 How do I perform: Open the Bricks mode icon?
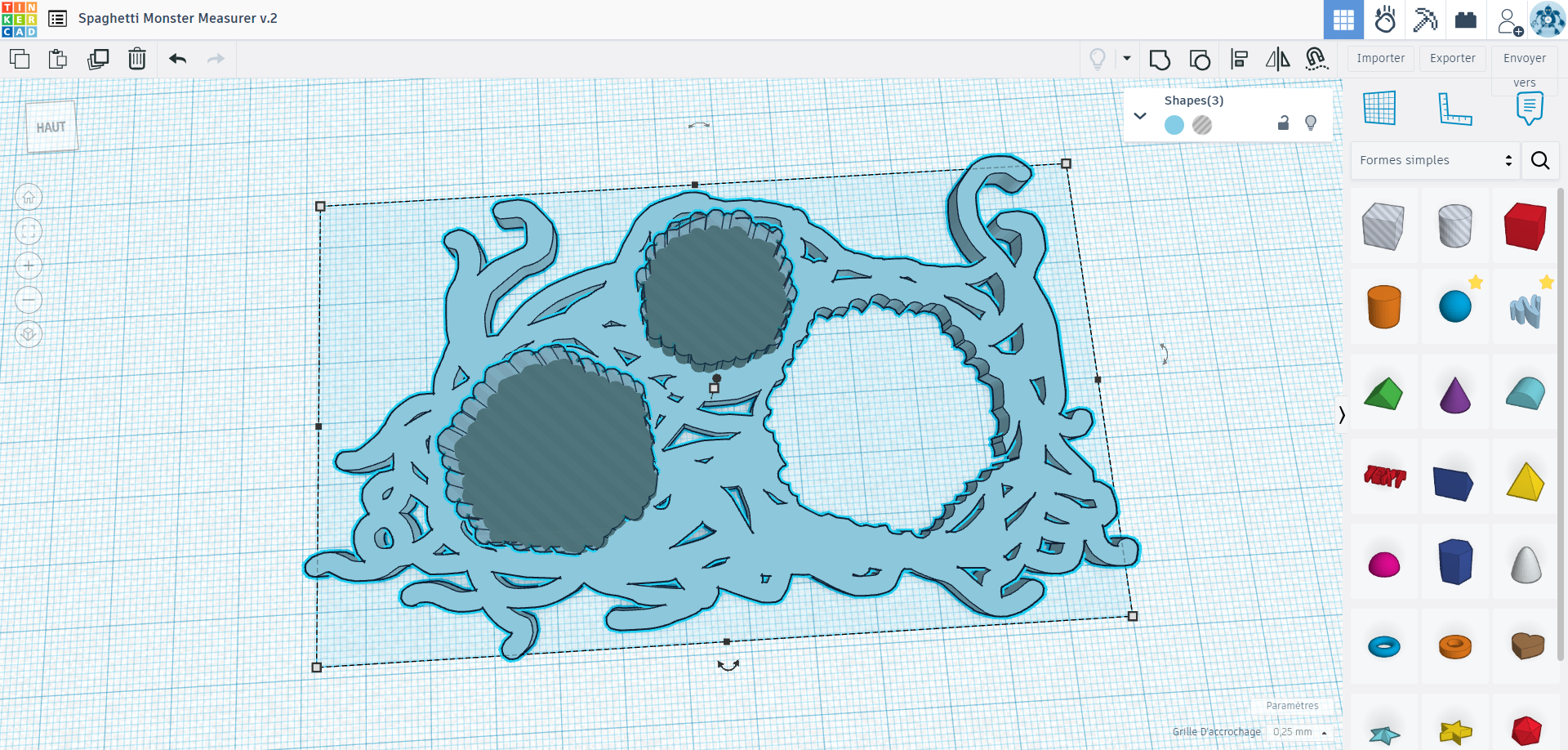click(1466, 20)
